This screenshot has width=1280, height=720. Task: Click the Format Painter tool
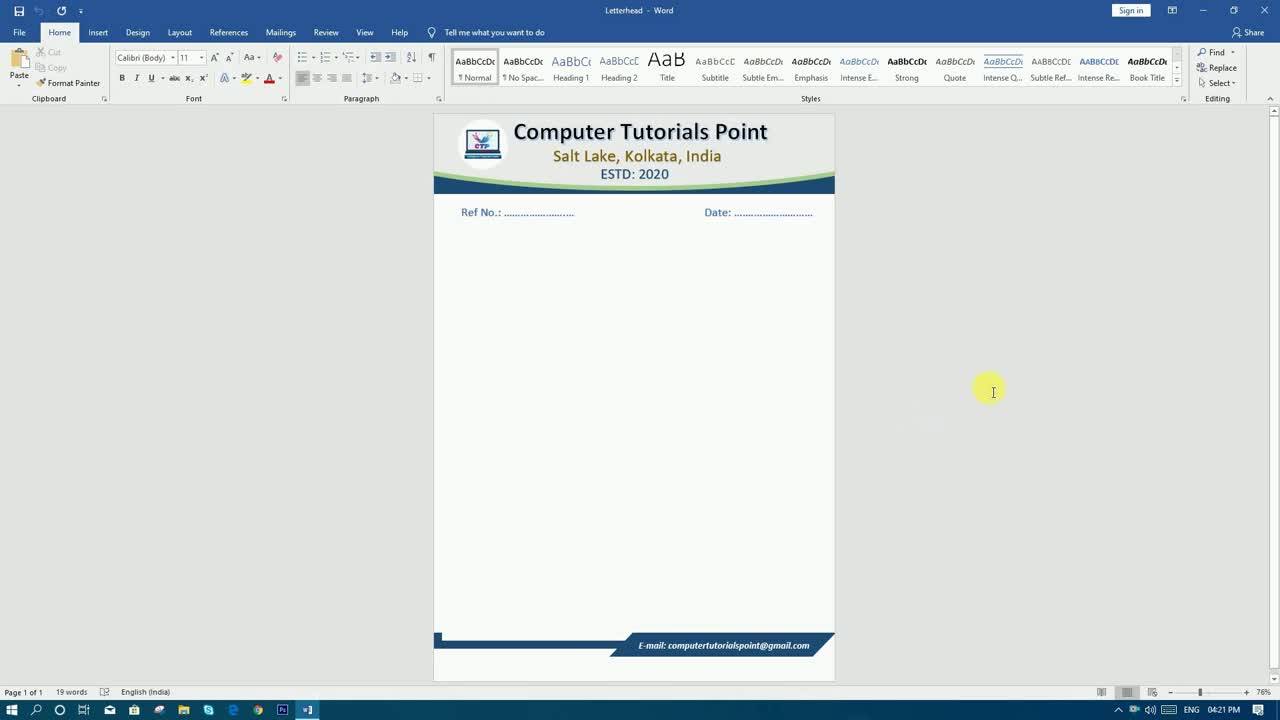(x=68, y=83)
